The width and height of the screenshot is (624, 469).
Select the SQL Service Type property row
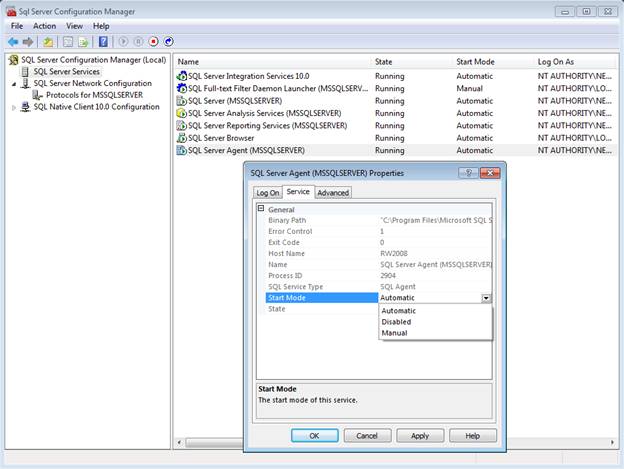[x=378, y=287]
